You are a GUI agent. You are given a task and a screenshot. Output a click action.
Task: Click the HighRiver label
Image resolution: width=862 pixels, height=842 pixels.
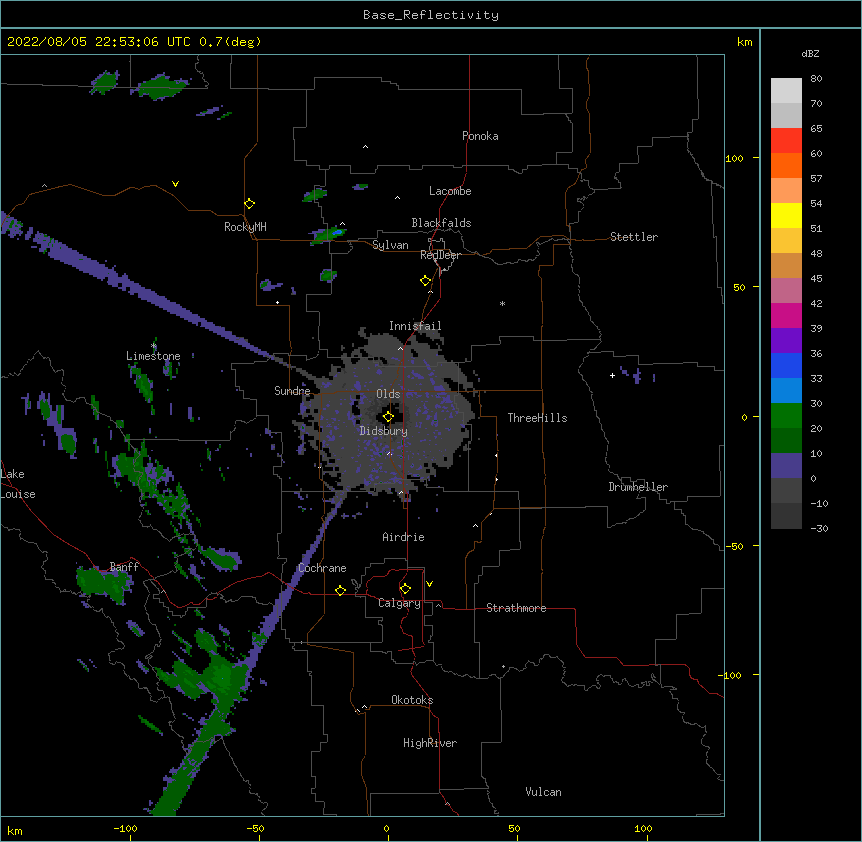coord(430,743)
